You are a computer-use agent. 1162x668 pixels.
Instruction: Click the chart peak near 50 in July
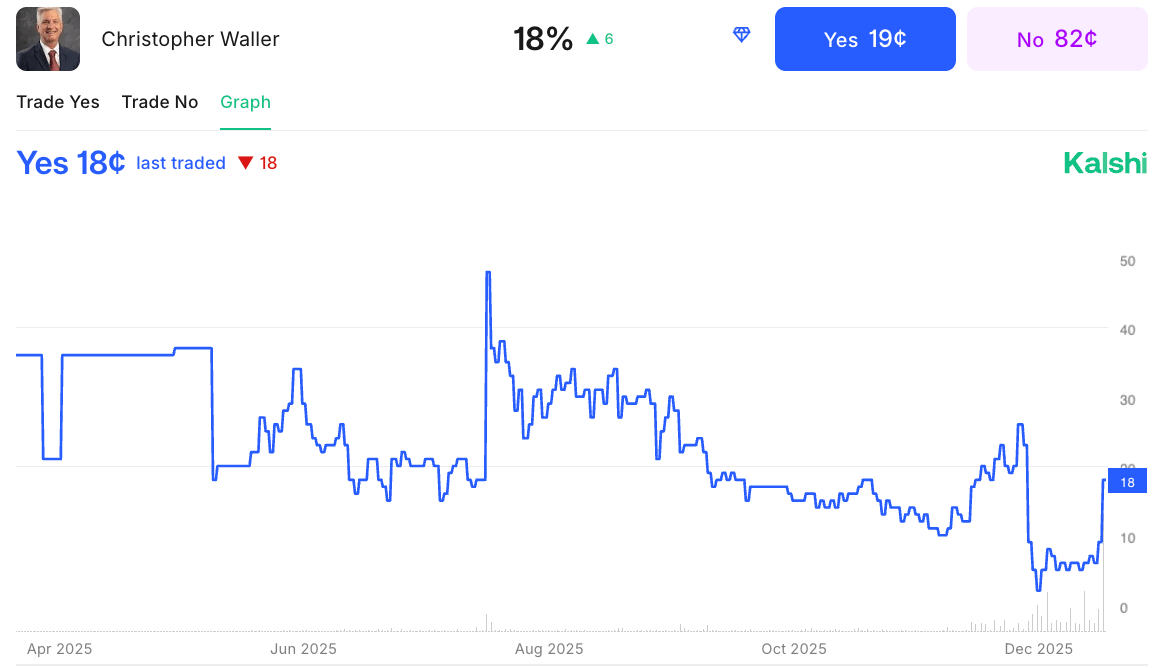(x=488, y=273)
